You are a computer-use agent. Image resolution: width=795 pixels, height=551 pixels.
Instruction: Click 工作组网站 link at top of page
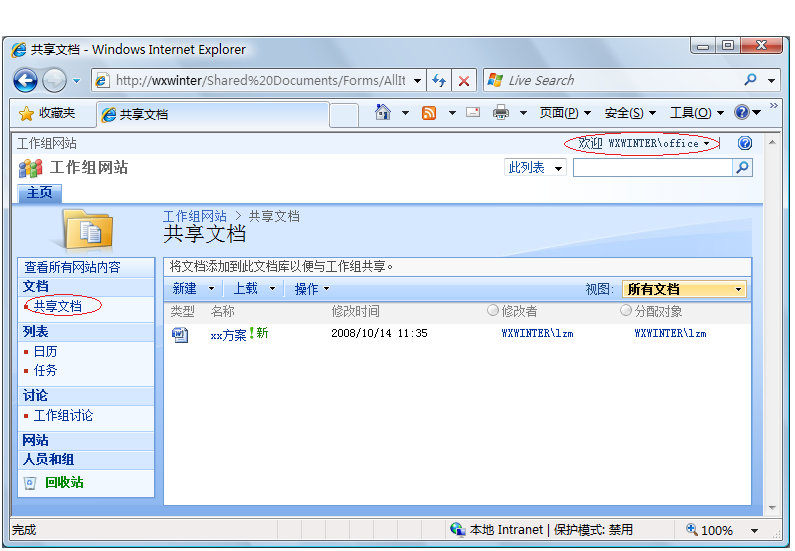tap(47, 143)
